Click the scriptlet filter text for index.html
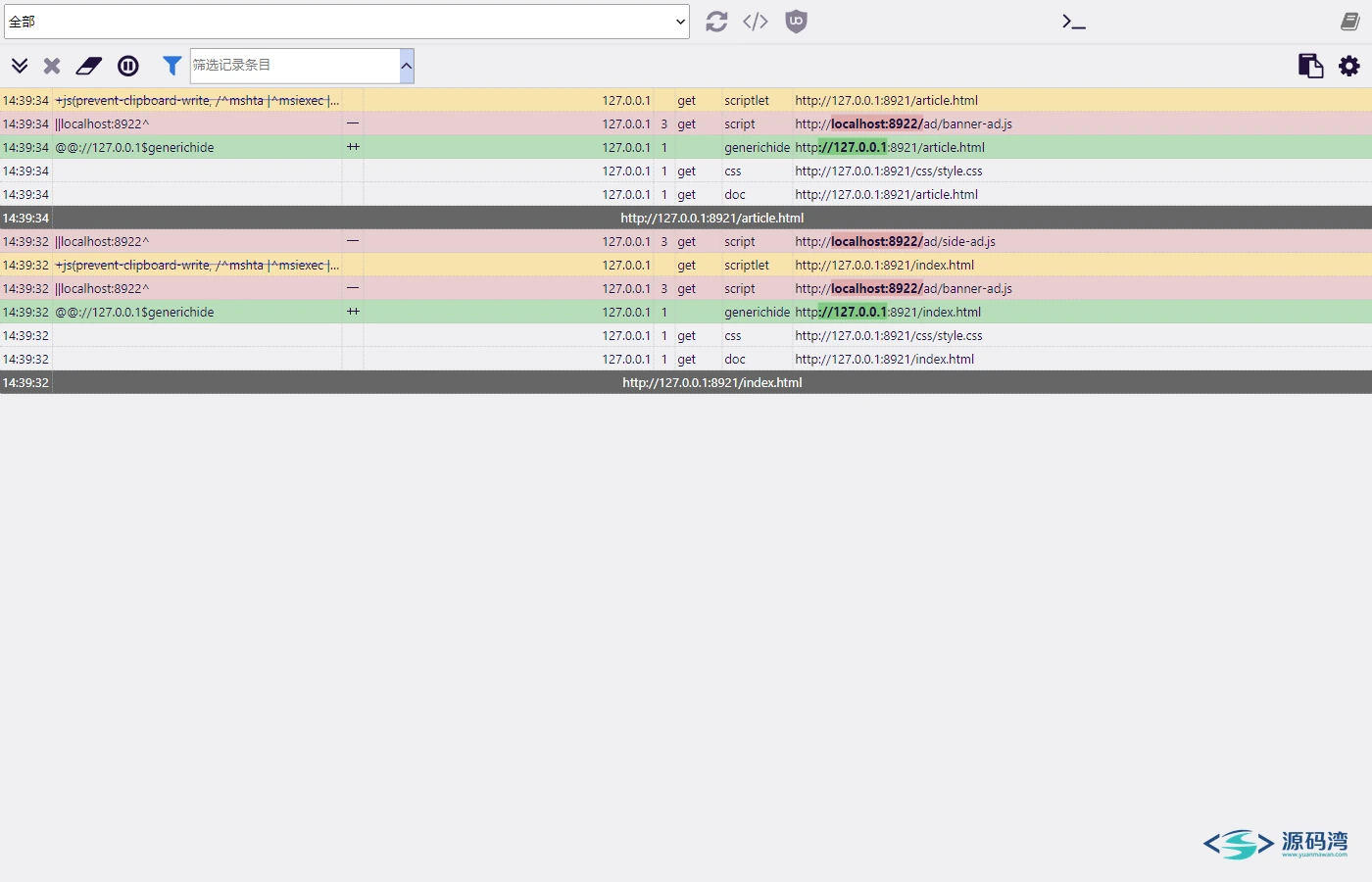 tap(197, 265)
